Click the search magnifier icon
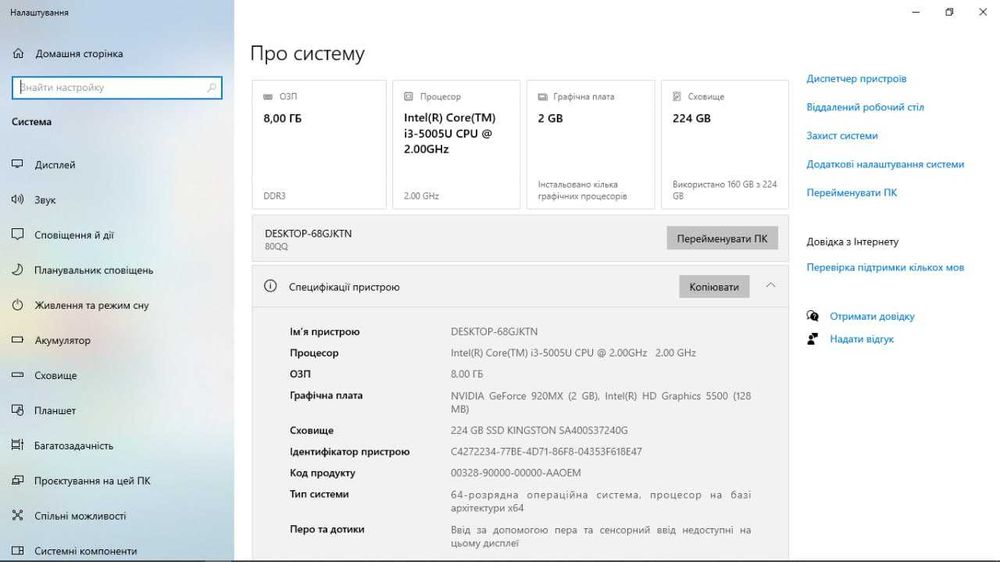 click(212, 87)
